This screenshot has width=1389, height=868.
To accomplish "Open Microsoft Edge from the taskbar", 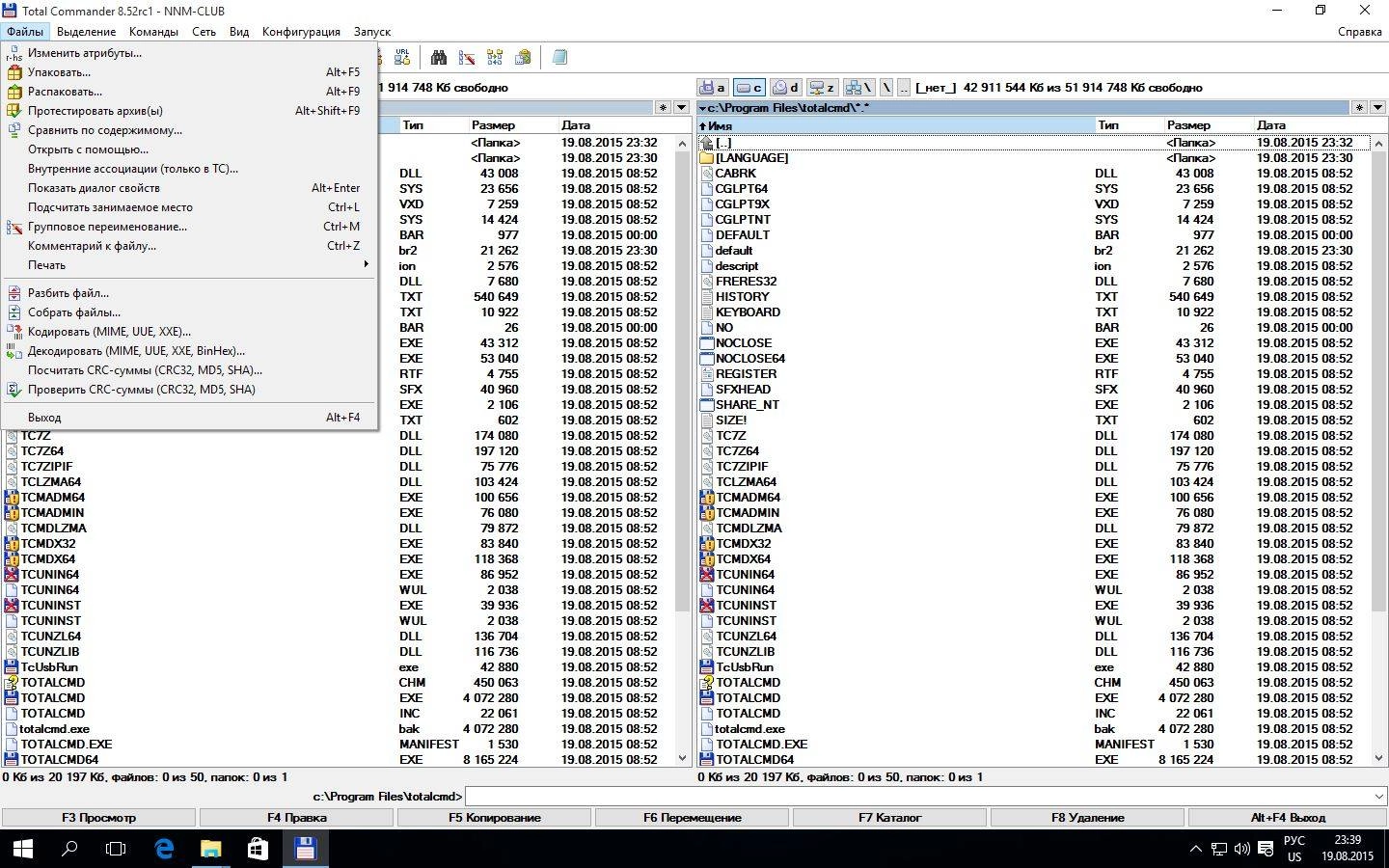I will (x=164, y=849).
